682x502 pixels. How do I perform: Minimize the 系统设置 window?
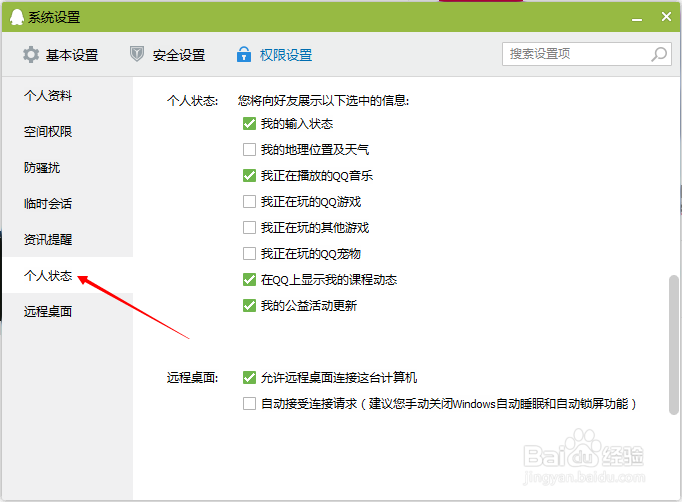[637, 18]
